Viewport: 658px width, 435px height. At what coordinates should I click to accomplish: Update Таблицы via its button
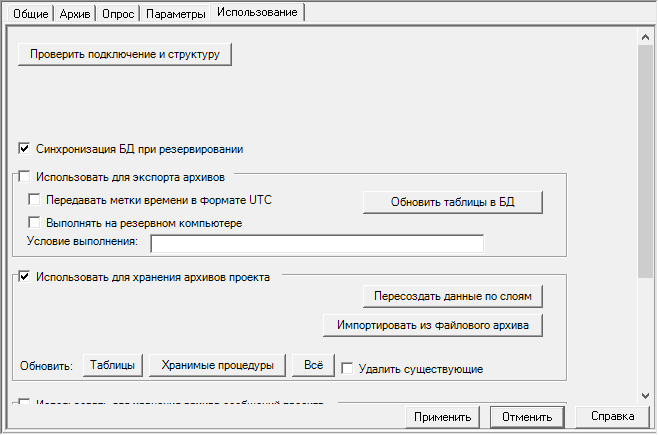click(112, 365)
